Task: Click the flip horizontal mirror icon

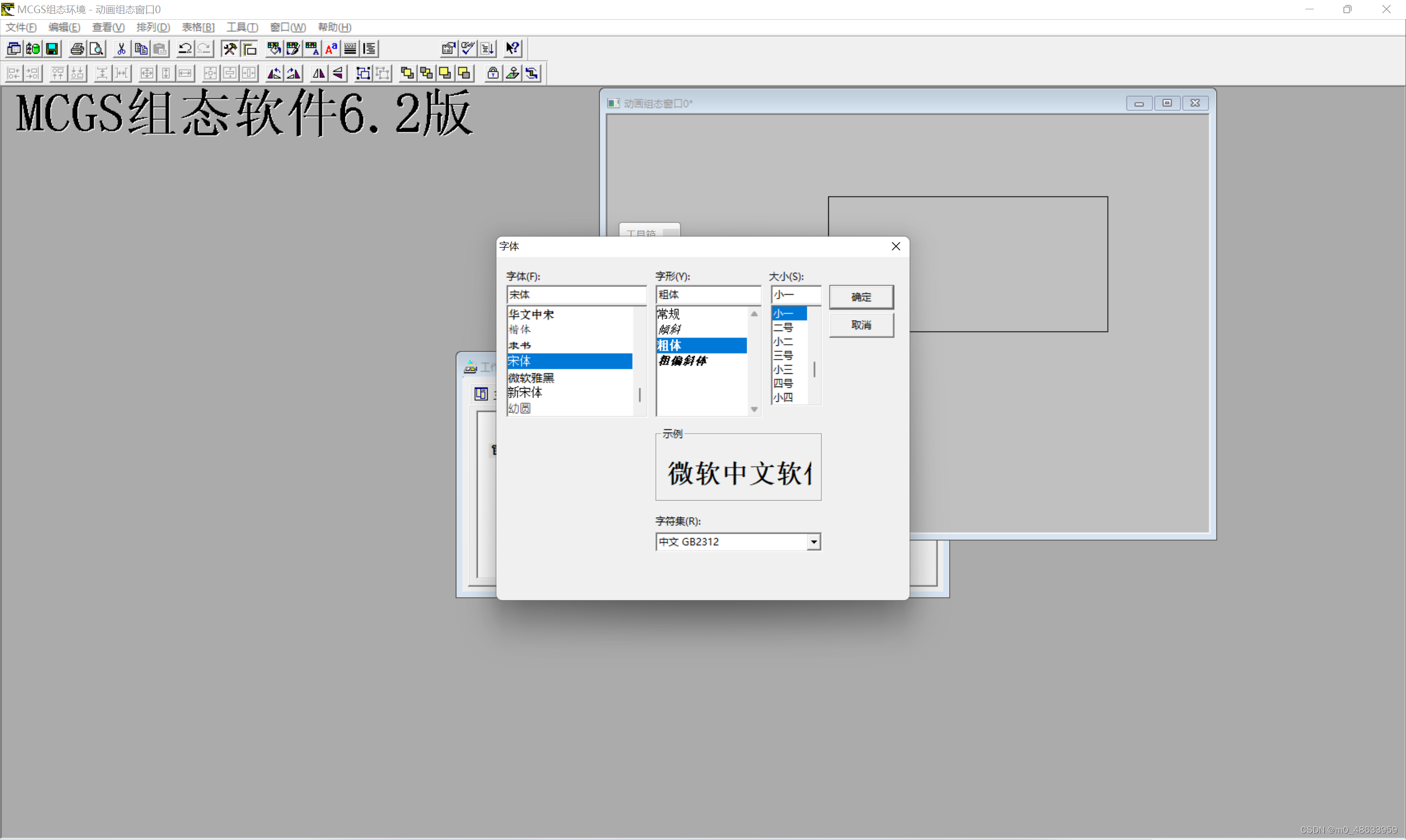Action: [x=319, y=73]
